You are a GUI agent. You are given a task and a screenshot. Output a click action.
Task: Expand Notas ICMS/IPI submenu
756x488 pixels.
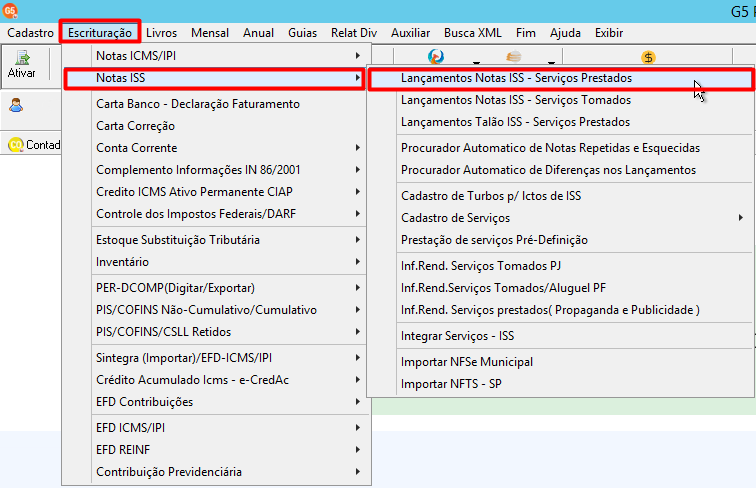(x=216, y=55)
